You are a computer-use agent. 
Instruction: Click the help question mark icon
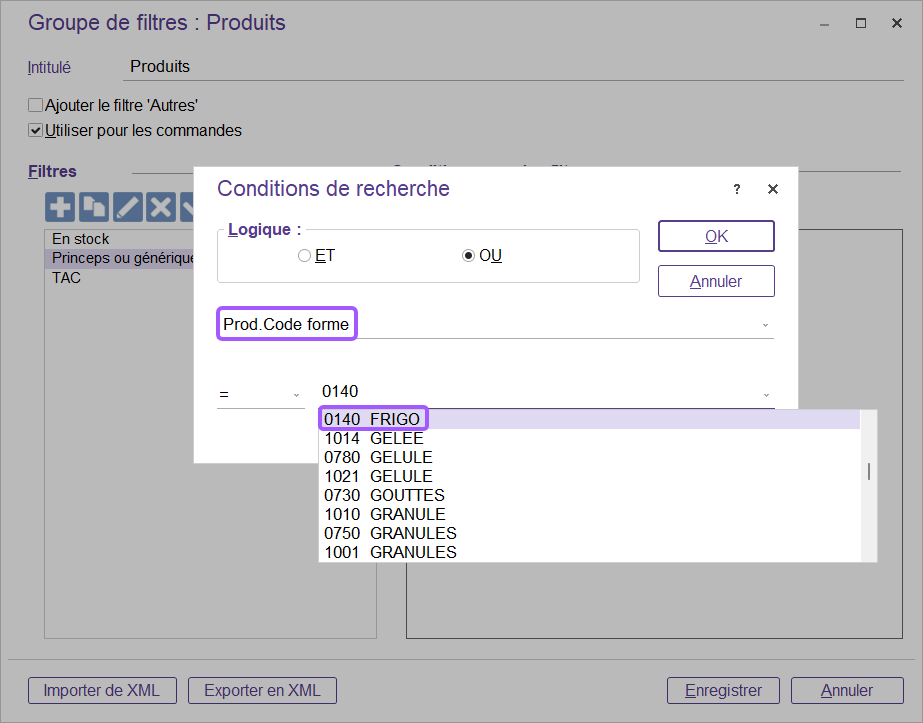[x=737, y=189]
